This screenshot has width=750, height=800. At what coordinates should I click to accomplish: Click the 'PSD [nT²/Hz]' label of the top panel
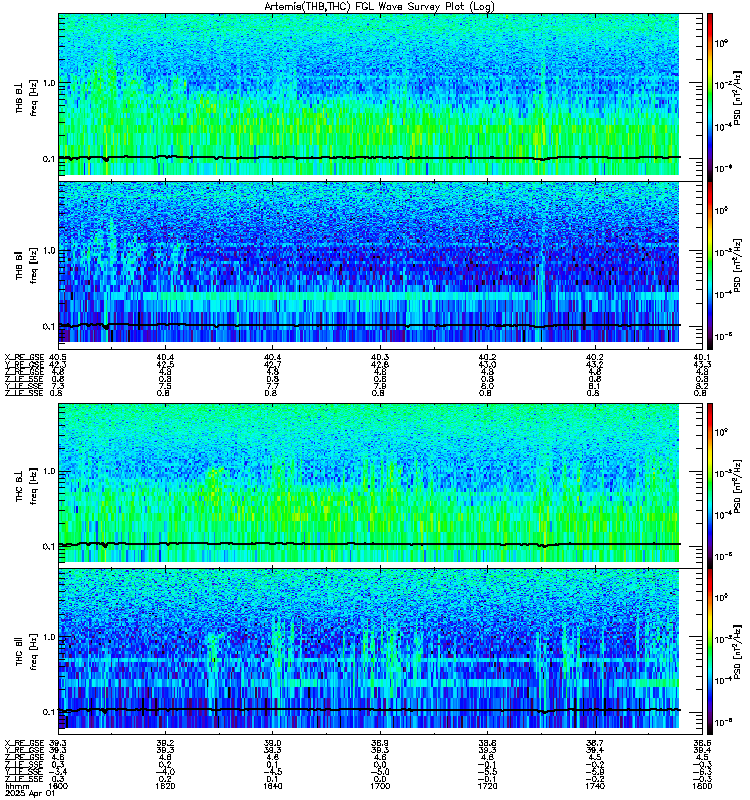tap(737, 97)
